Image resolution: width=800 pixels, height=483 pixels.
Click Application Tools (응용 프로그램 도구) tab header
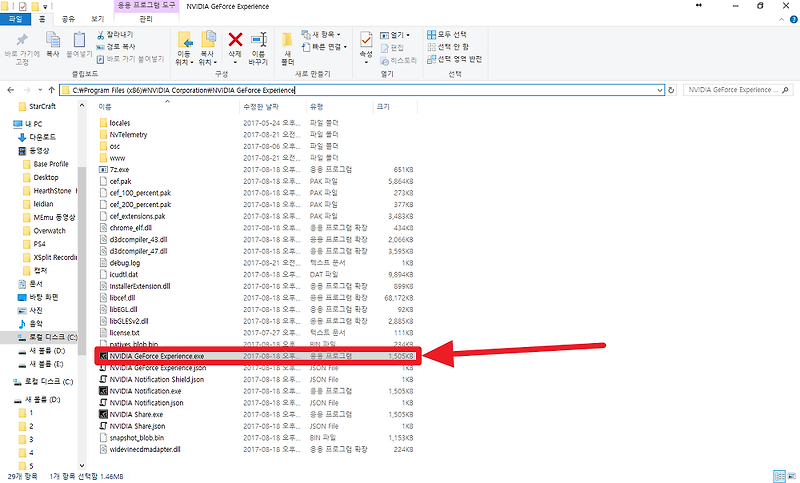click(146, 6)
